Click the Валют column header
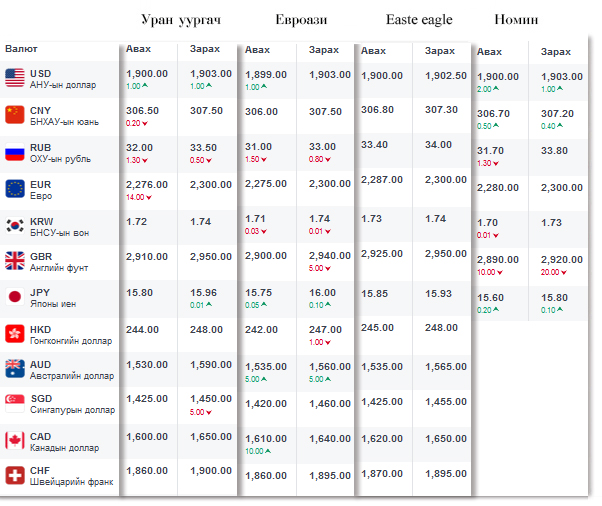This screenshot has height=506, width=602. (x=22, y=48)
